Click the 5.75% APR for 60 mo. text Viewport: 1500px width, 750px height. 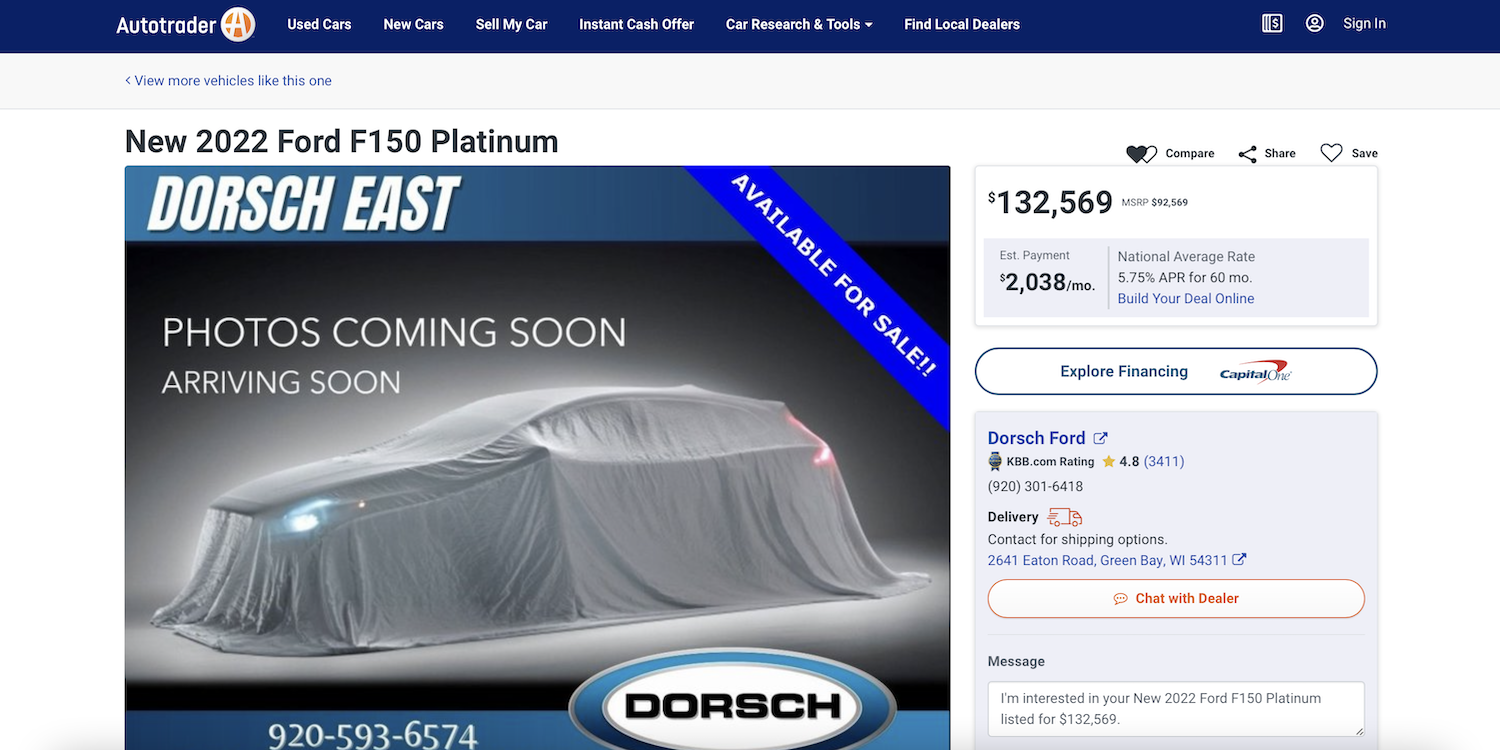pyautogui.click(x=1185, y=278)
